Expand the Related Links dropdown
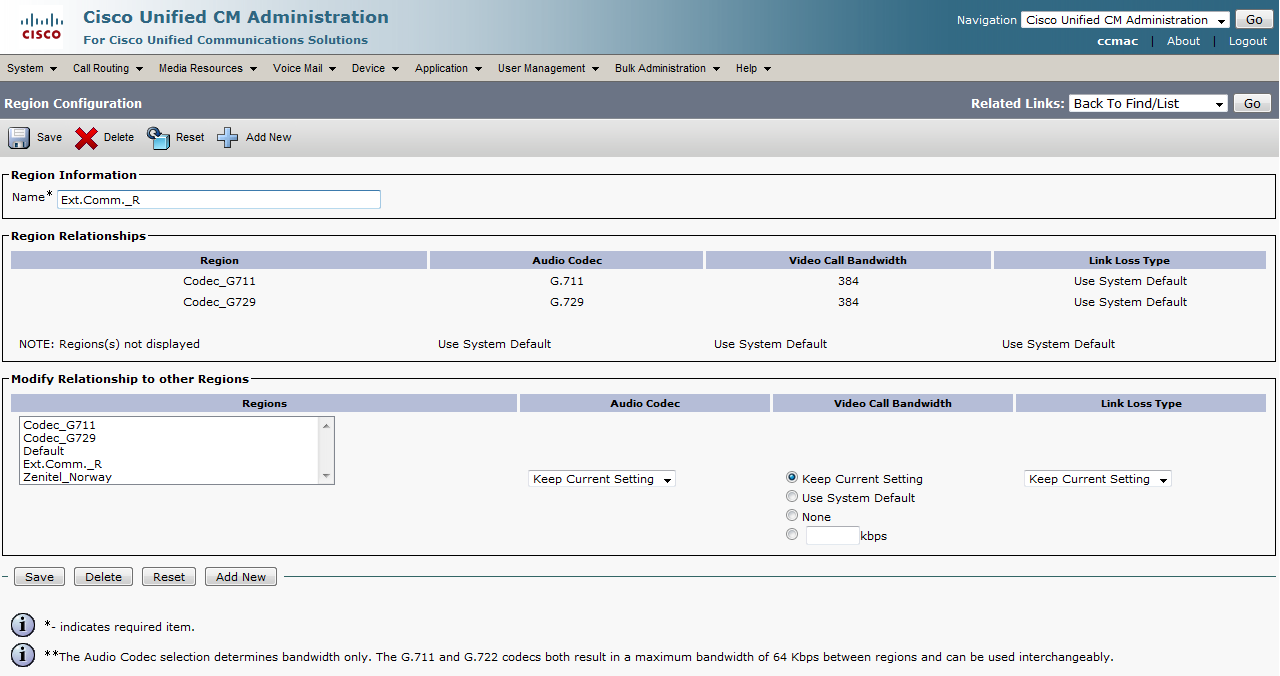 pos(1148,104)
